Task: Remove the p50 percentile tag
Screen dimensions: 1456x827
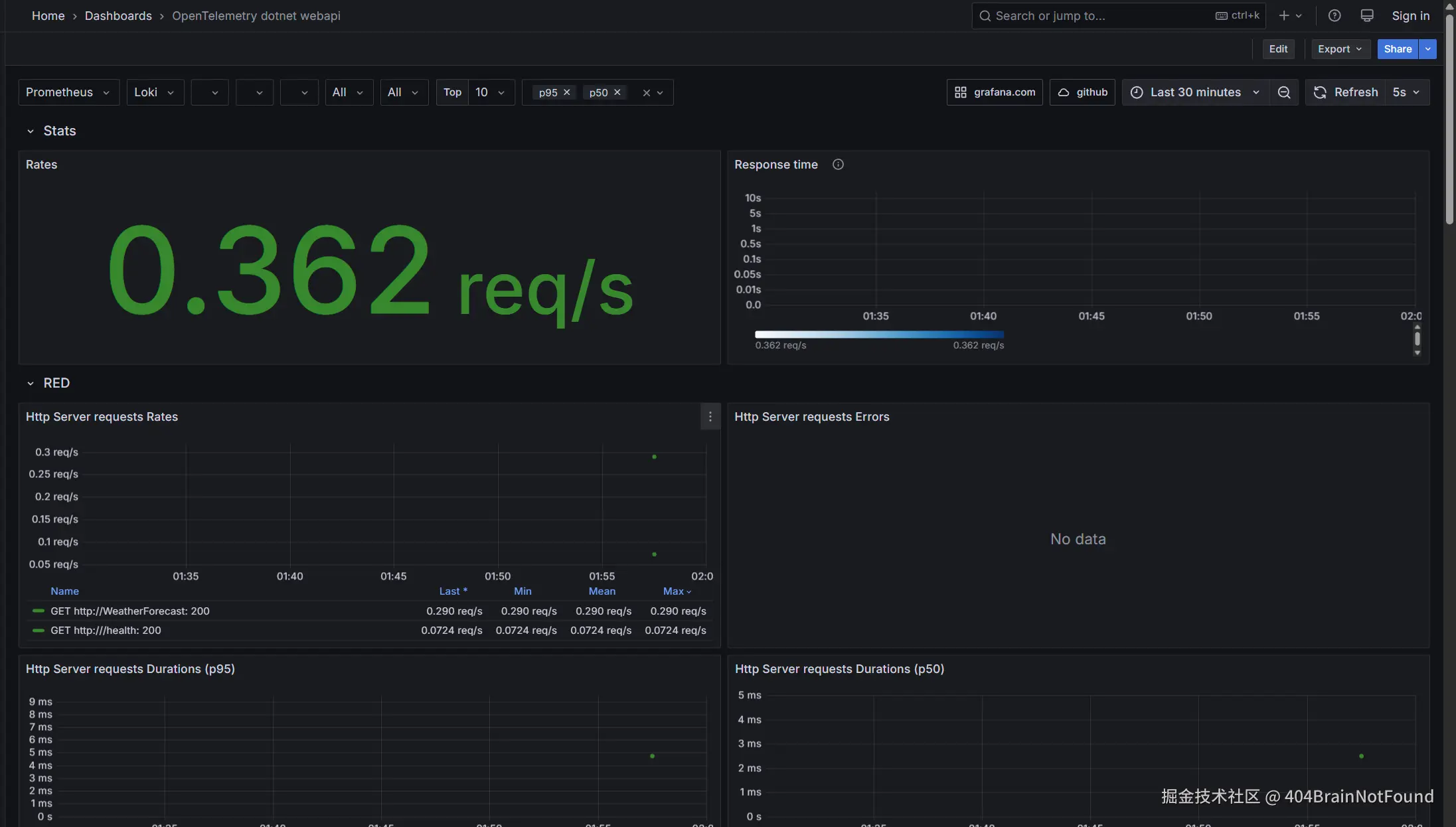Action: (x=617, y=92)
